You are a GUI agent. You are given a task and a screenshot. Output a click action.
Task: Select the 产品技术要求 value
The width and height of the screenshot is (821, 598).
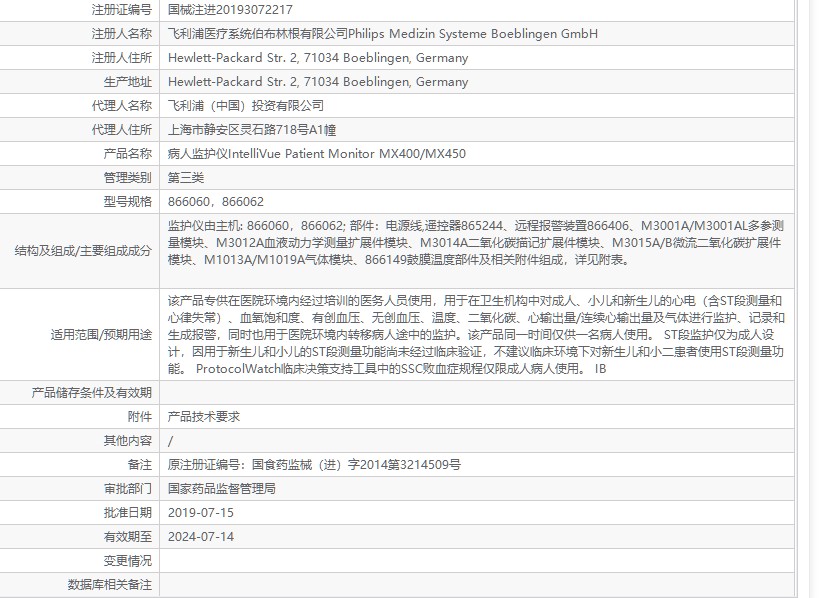click(204, 417)
